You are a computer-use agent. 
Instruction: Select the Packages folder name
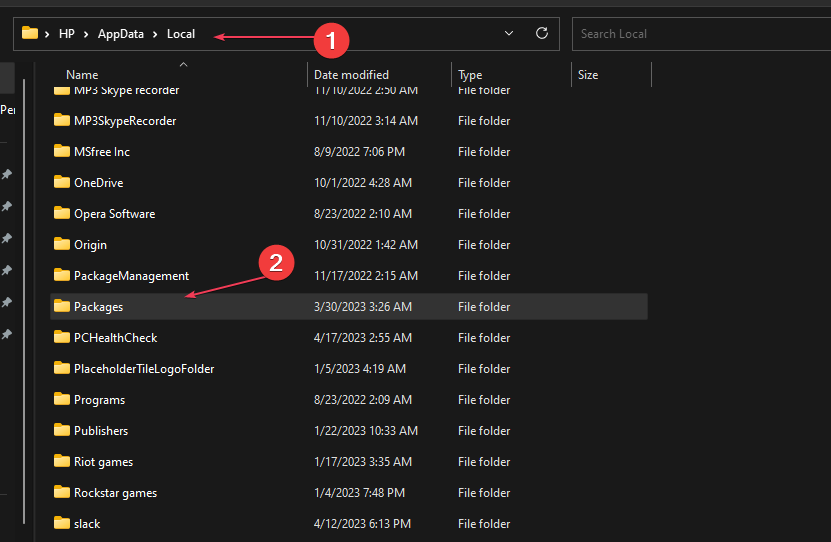[99, 307]
